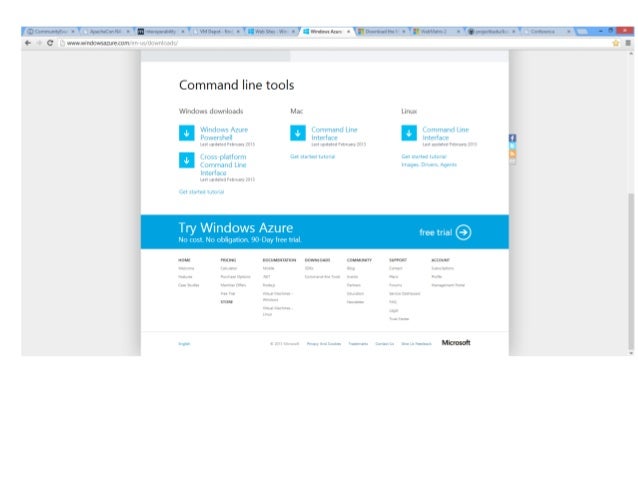The image size is (638, 479).
Task: Open the HOME footer heading
Action: [184, 260]
